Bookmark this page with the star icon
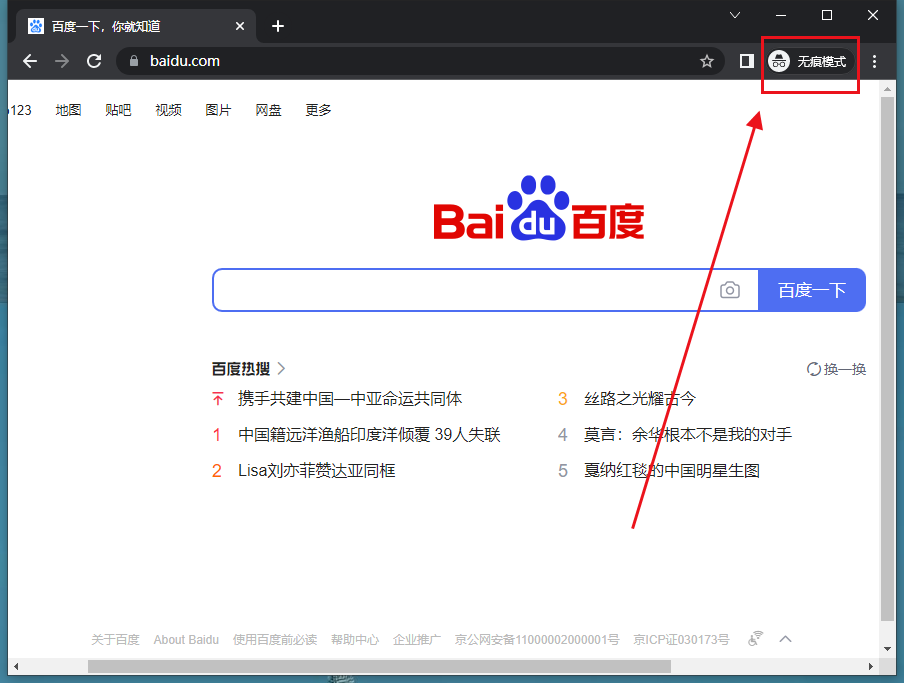904x683 pixels. (707, 61)
